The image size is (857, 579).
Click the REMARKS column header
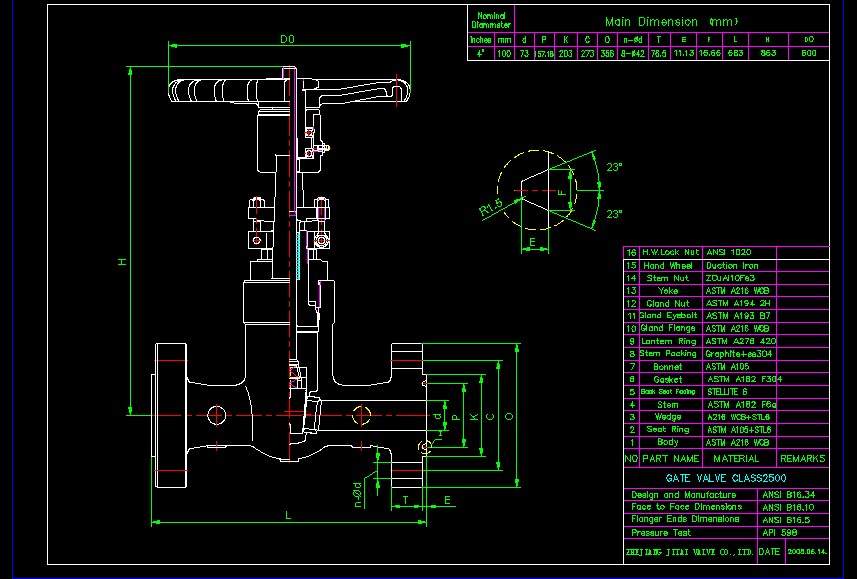pyautogui.click(x=803, y=458)
